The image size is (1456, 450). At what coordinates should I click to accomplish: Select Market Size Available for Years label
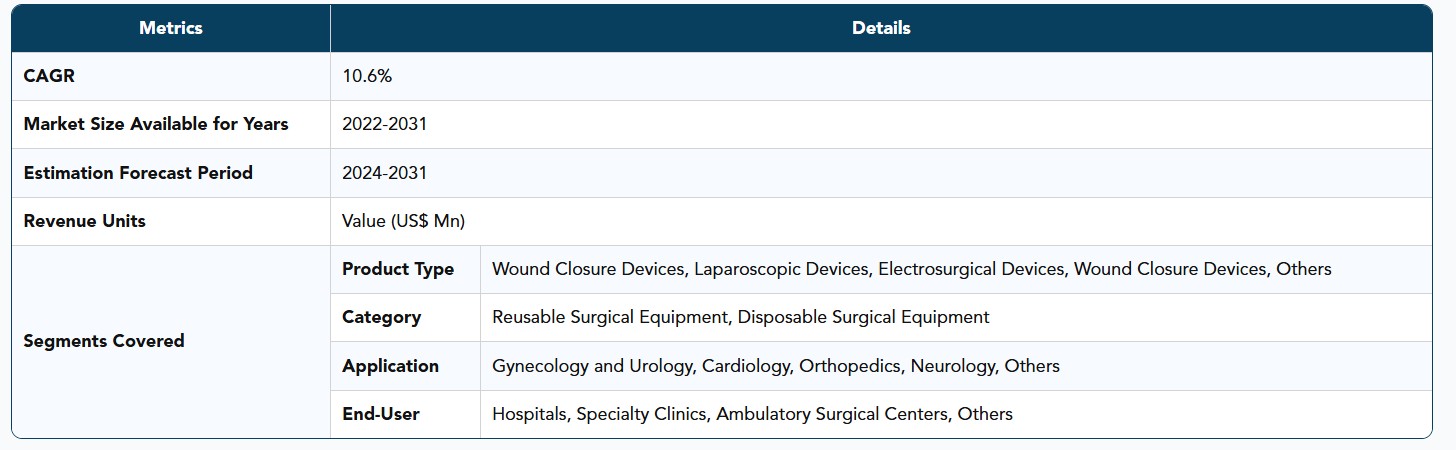[x=156, y=124]
